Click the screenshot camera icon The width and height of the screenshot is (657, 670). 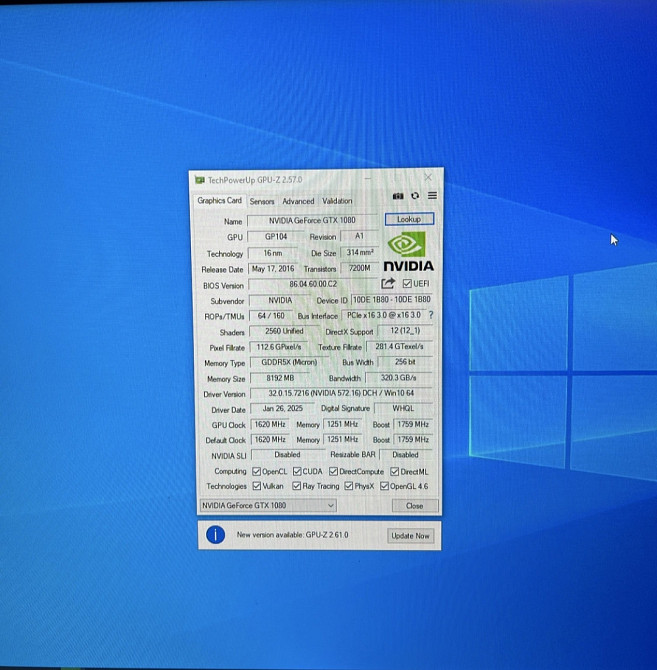(398, 196)
